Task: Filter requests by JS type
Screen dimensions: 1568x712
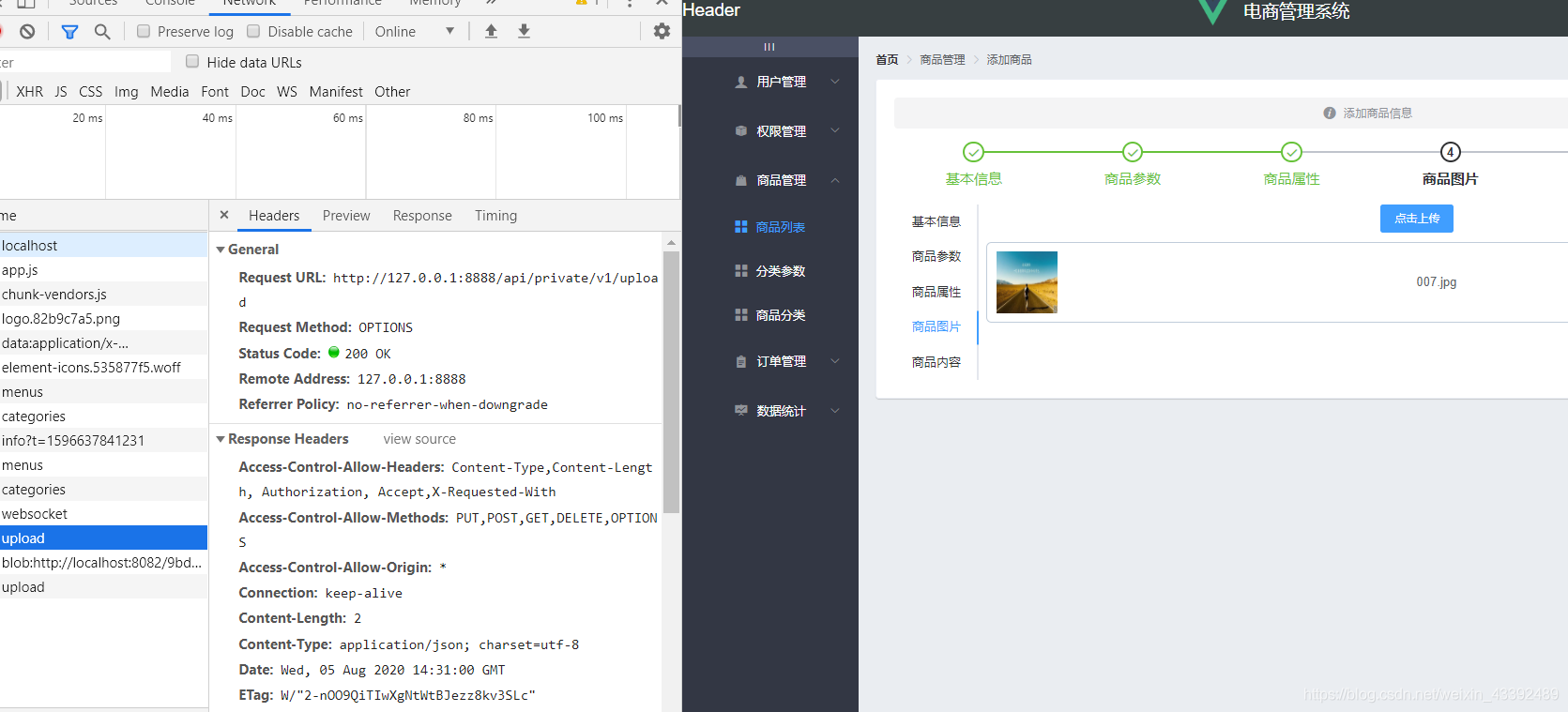Action: pyautogui.click(x=61, y=92)
